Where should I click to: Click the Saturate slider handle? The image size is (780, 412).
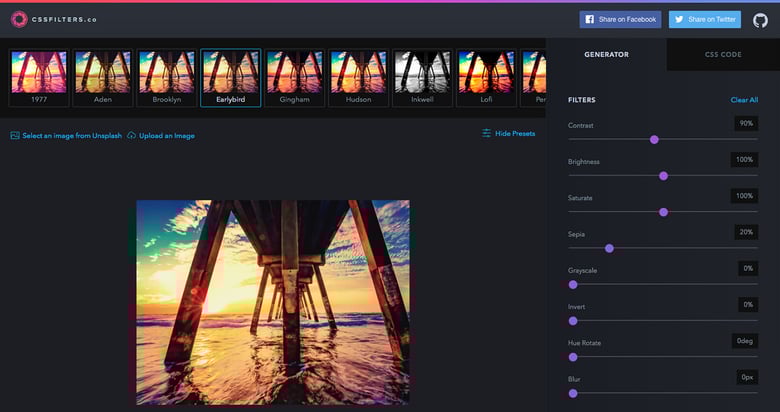point(663,212)
